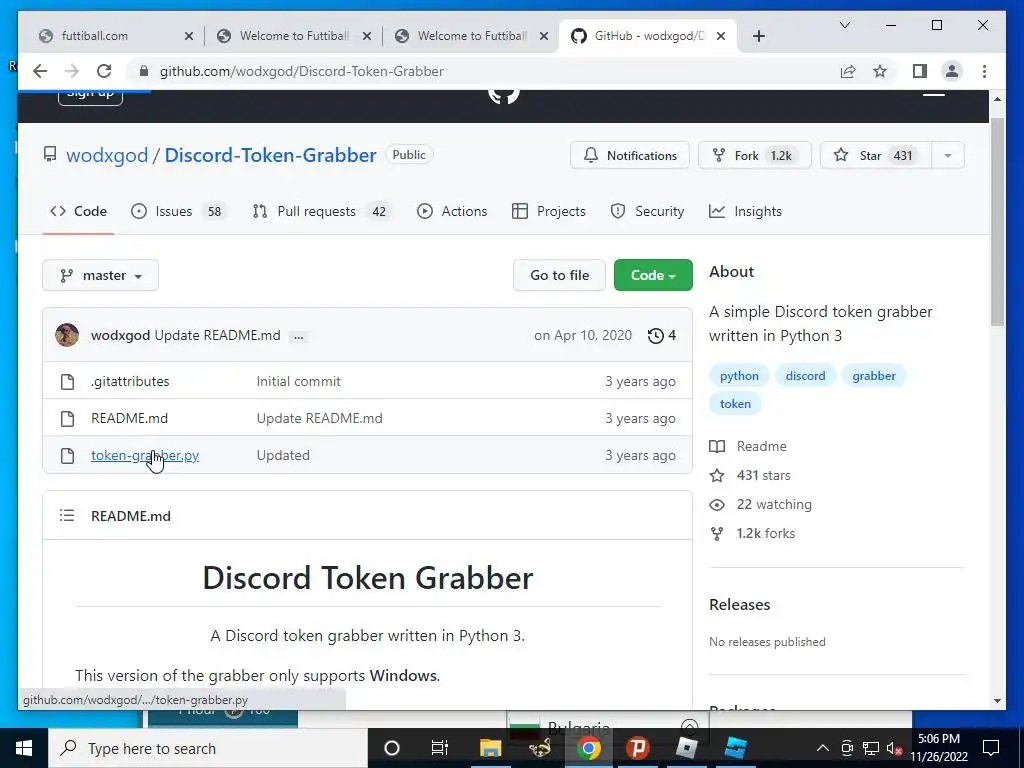Open Task View on the taskbar
Image resolution: width=1024 pixels, height=768 pixels.
(x=440, y=748)
